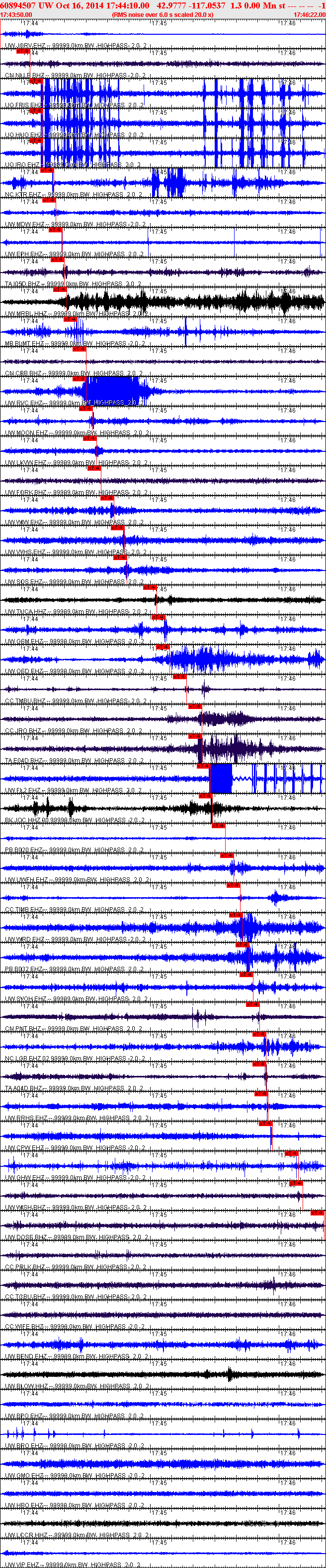The image size is (326, 1568).
Task: Click the UW MDW EHZ station label
Action: click(24, 224)
